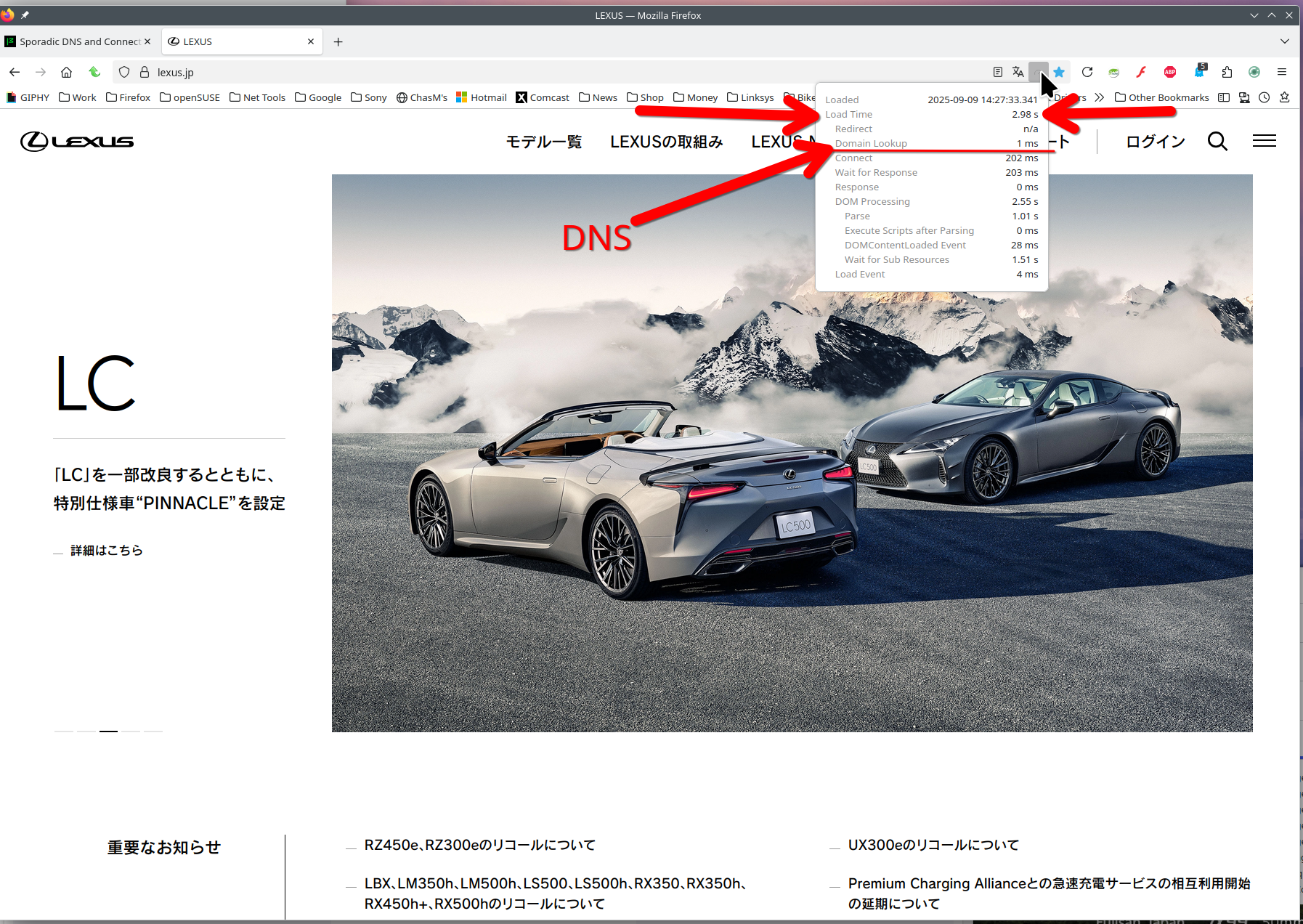Open the bookmarks library star icon

click(x=1285, y=97)
